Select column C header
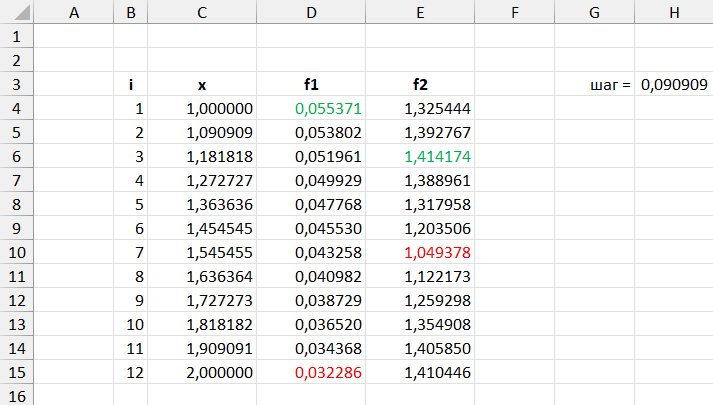 [202, 12]
